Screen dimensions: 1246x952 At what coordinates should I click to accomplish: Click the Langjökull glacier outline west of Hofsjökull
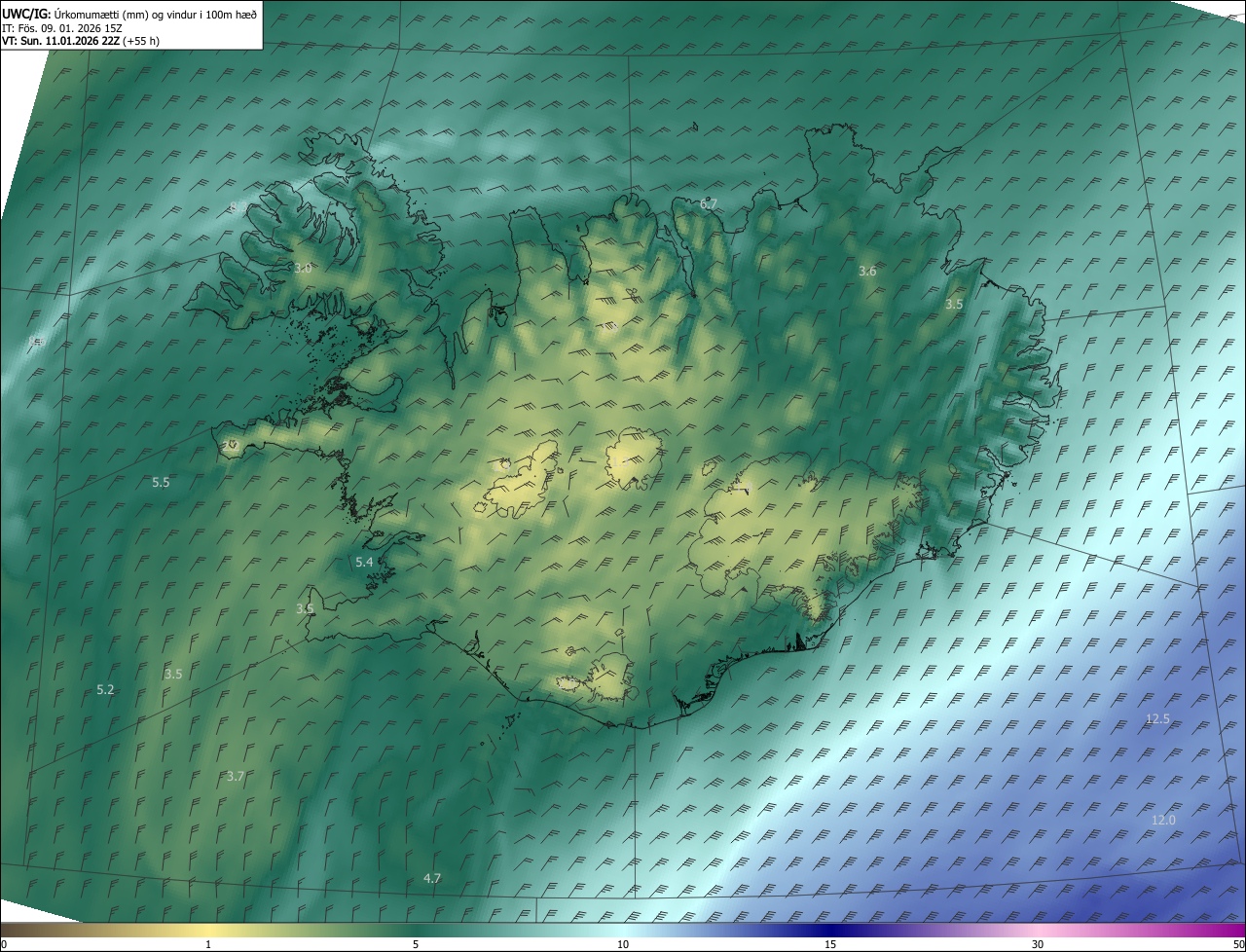(x=518, y=480)
